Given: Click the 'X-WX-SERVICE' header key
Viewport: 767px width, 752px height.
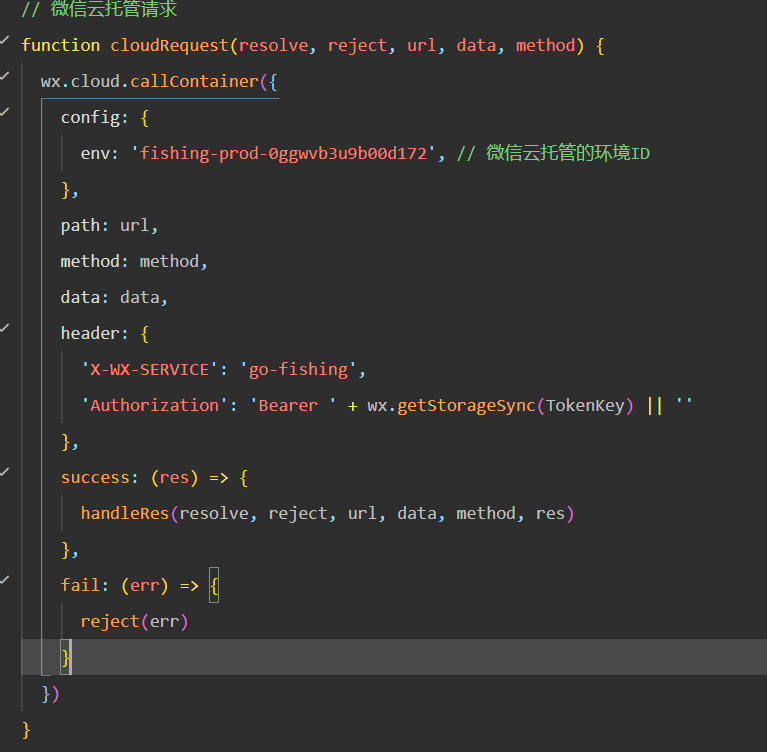Looking at the screenshot, I should [x=149, y=369].
